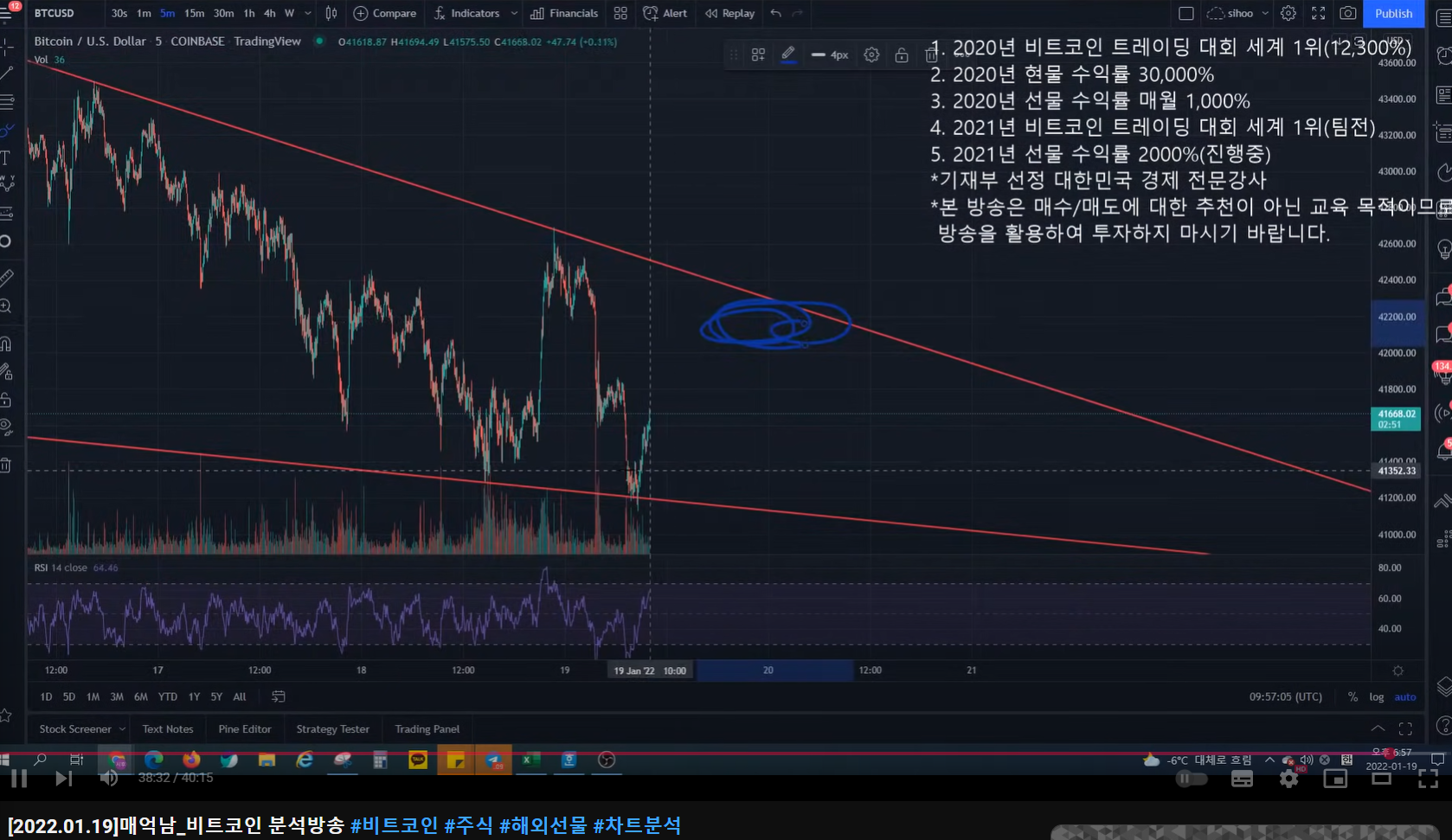Expand the timeframe interval dropdown
1452x840 pixels.
[x=308, y=13]
